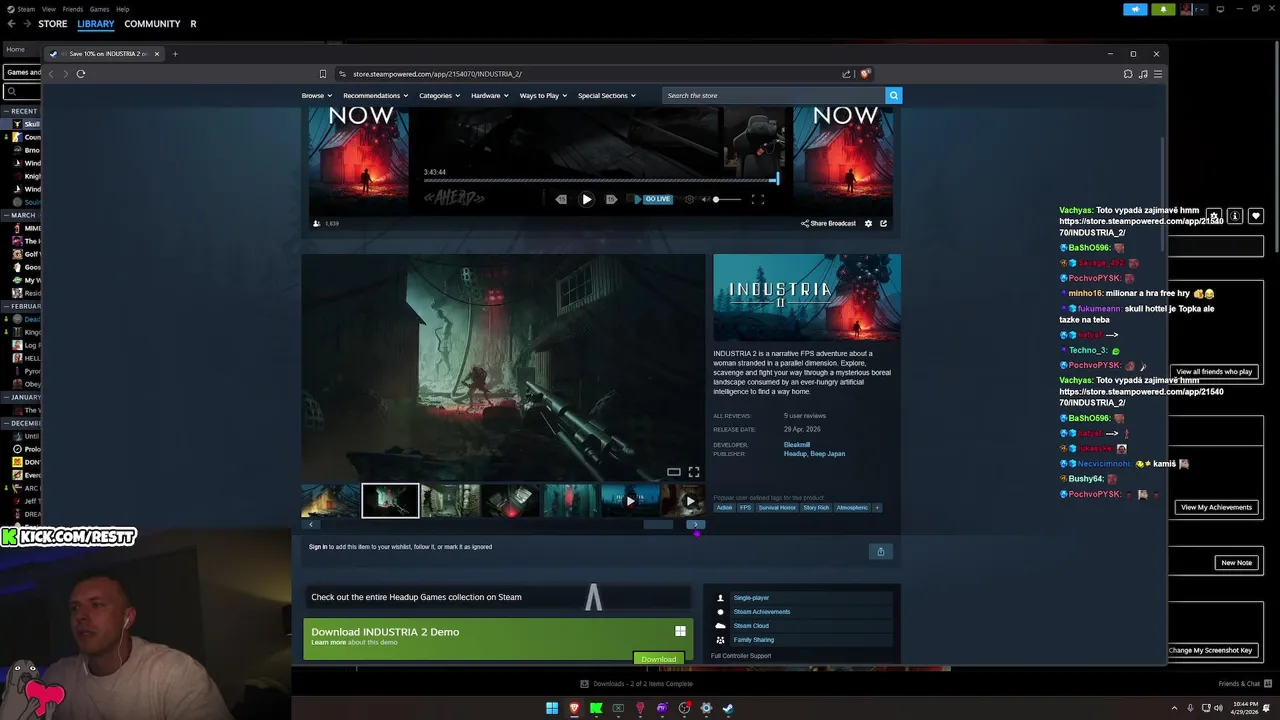
Task: Expand the screenshot to fullscreen
Action: click(x=694, y=472)
